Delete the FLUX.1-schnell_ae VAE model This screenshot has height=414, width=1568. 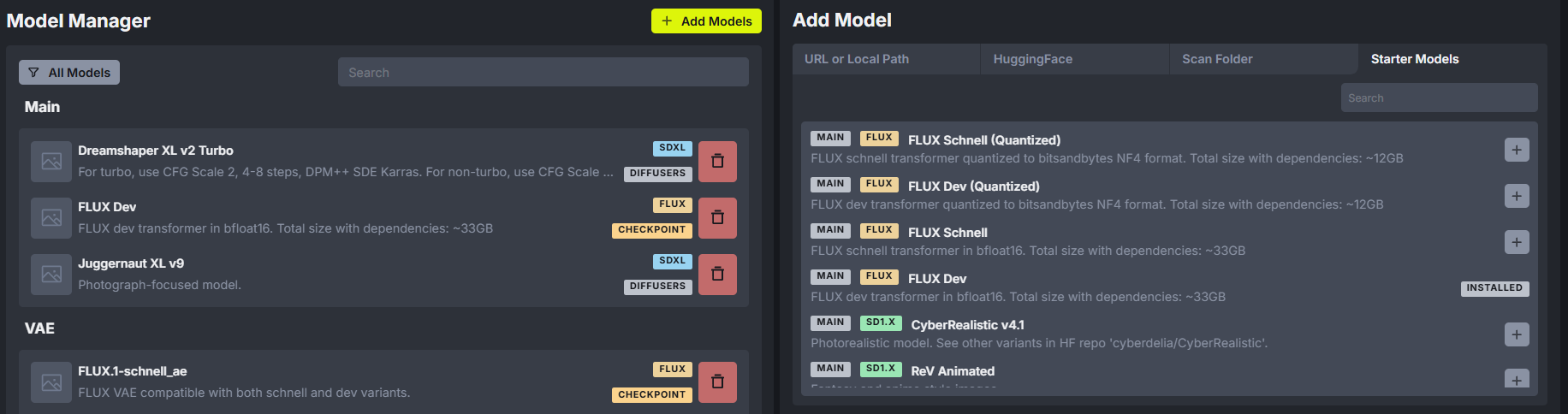click(717, 381)
